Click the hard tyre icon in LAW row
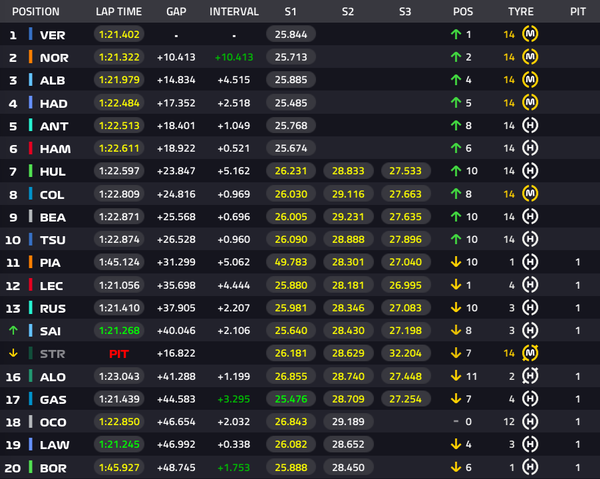Image resolution: width=600 pixels, height=479 pixels. pyautogui.click(x=530, y=445)
